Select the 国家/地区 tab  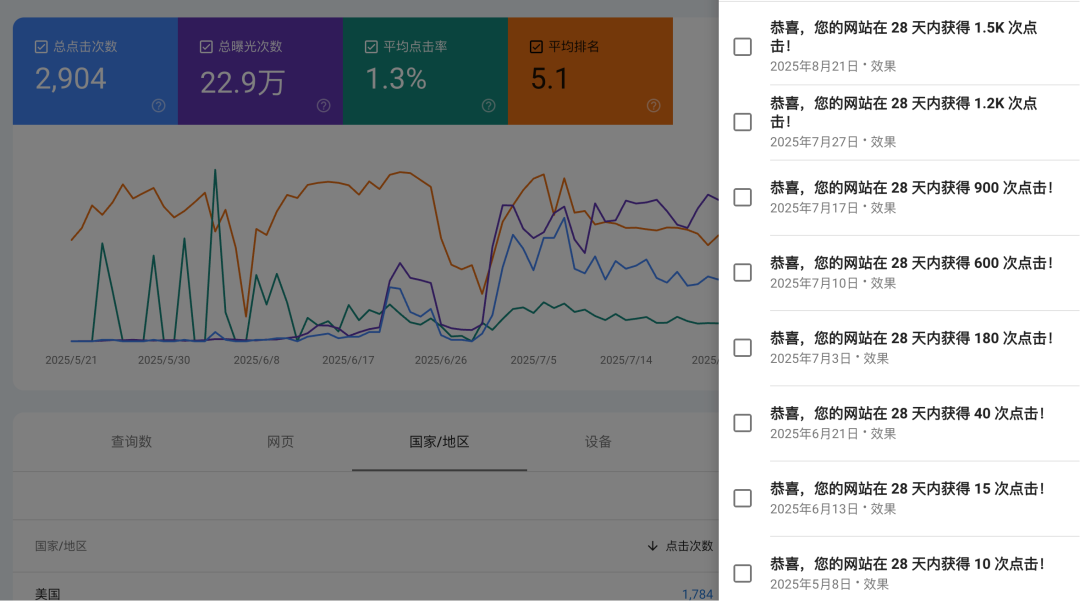point(439,441)
